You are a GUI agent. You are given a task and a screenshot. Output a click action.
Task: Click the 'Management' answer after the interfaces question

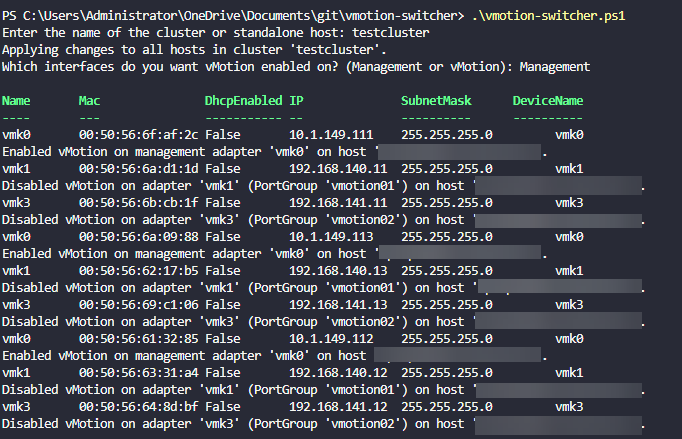(551, 67)
